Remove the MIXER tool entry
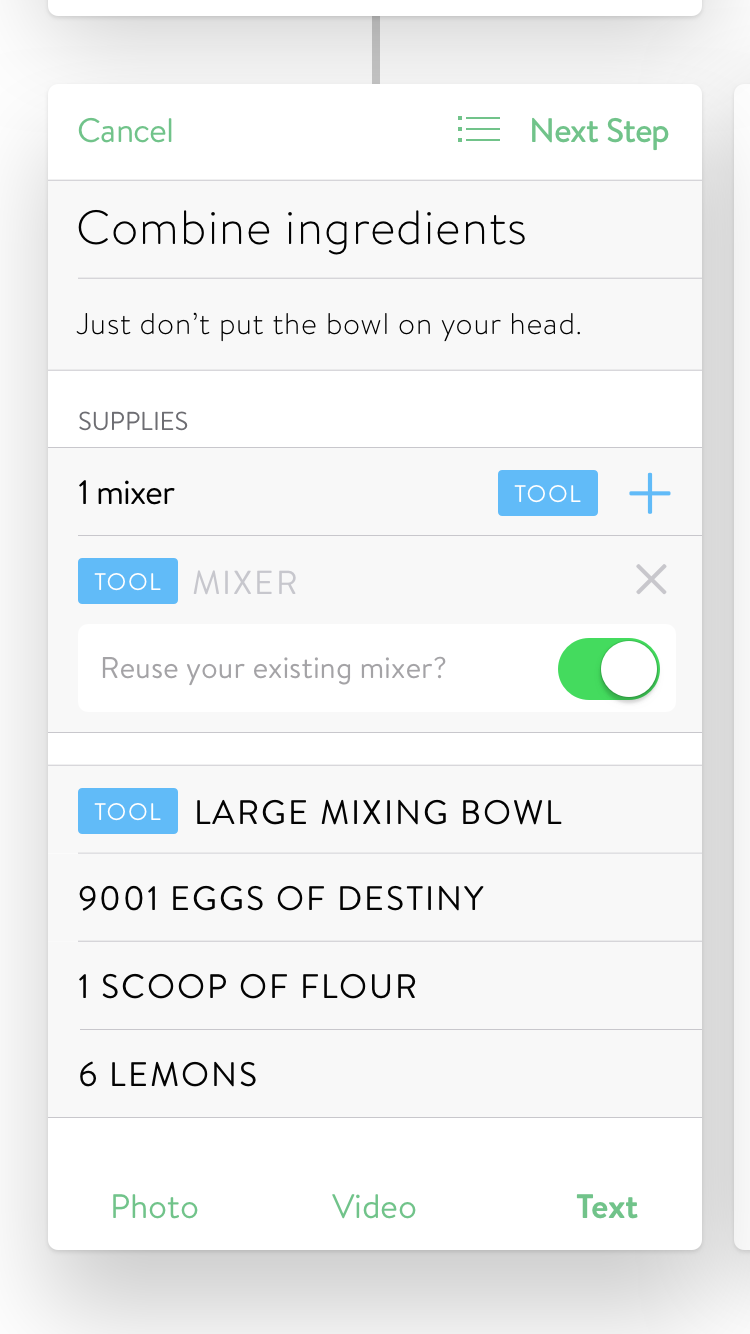The width and height of the screenshot is (750, 1334). pos(651,580)
